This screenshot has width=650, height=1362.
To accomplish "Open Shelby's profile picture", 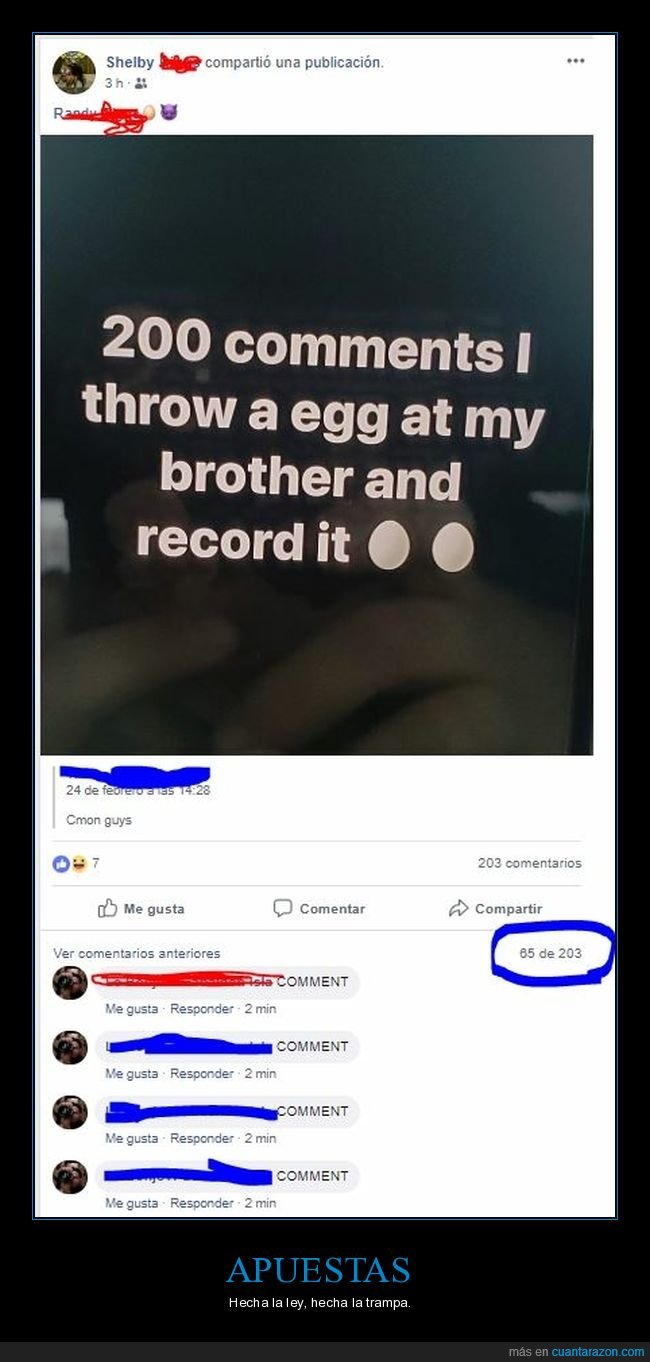I will click(74, 72).
